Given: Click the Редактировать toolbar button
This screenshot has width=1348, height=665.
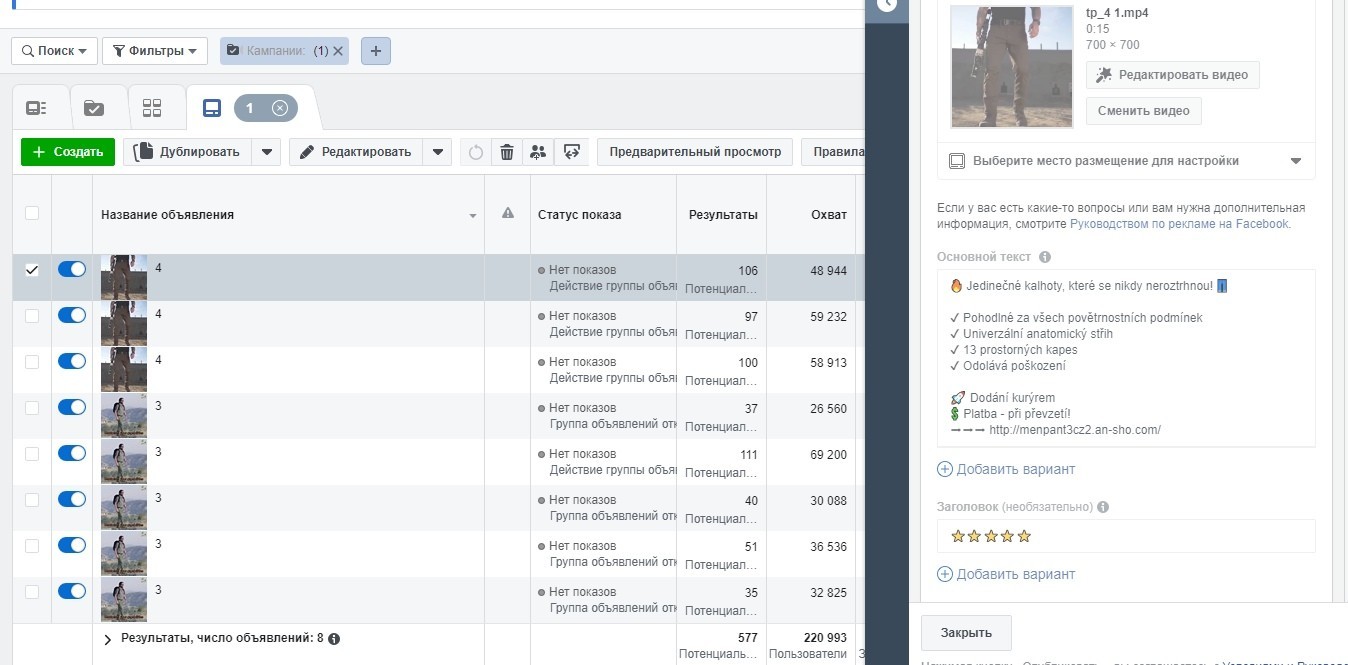Looking at the screenshot, I should point(356,152).
